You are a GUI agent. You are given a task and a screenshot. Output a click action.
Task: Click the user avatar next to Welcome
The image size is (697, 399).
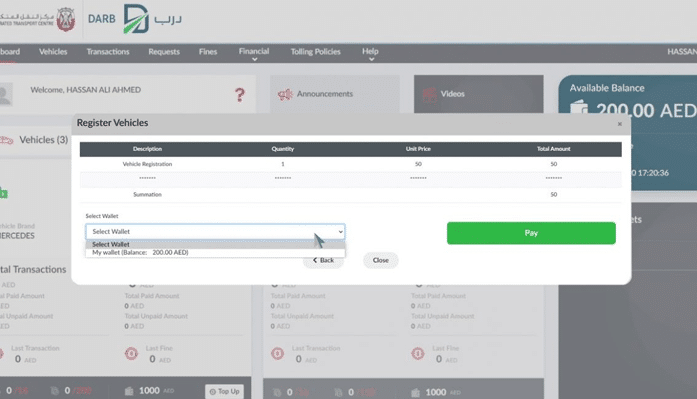click(5, 95)
